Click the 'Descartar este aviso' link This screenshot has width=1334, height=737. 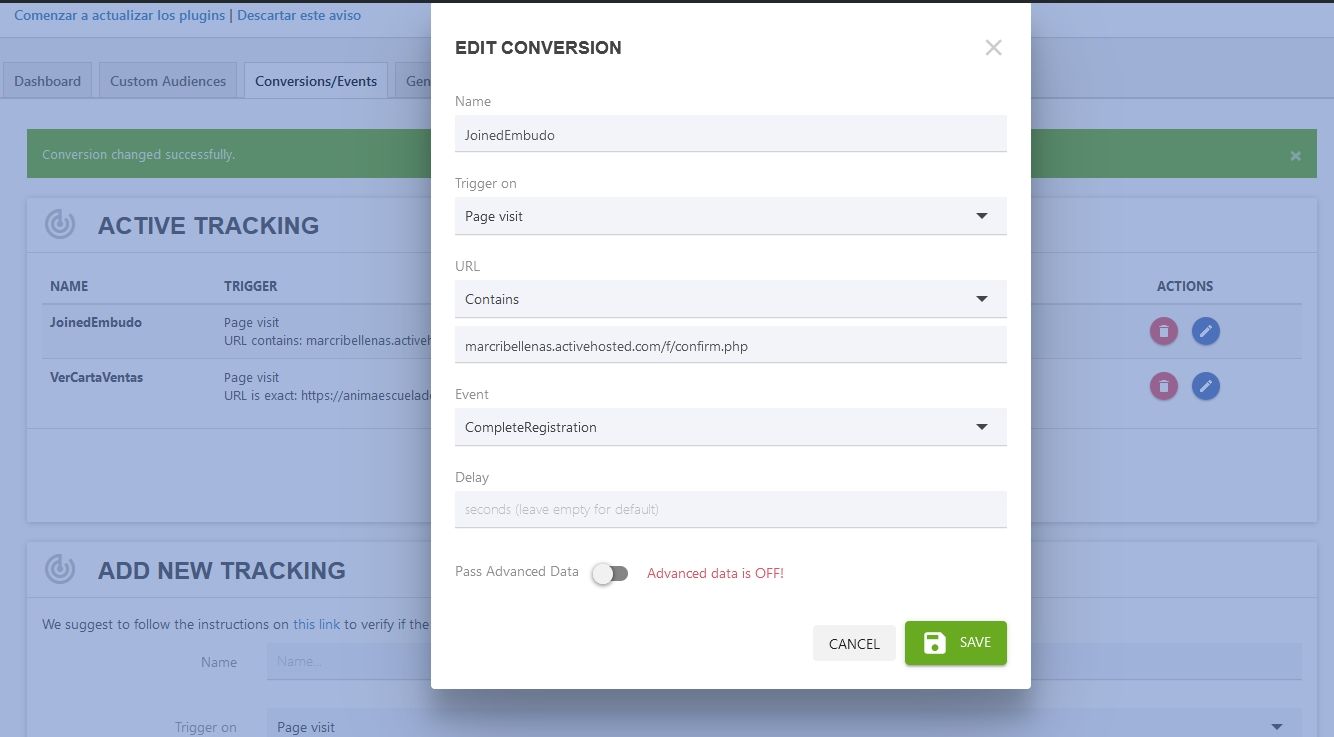tap(299, 15)
